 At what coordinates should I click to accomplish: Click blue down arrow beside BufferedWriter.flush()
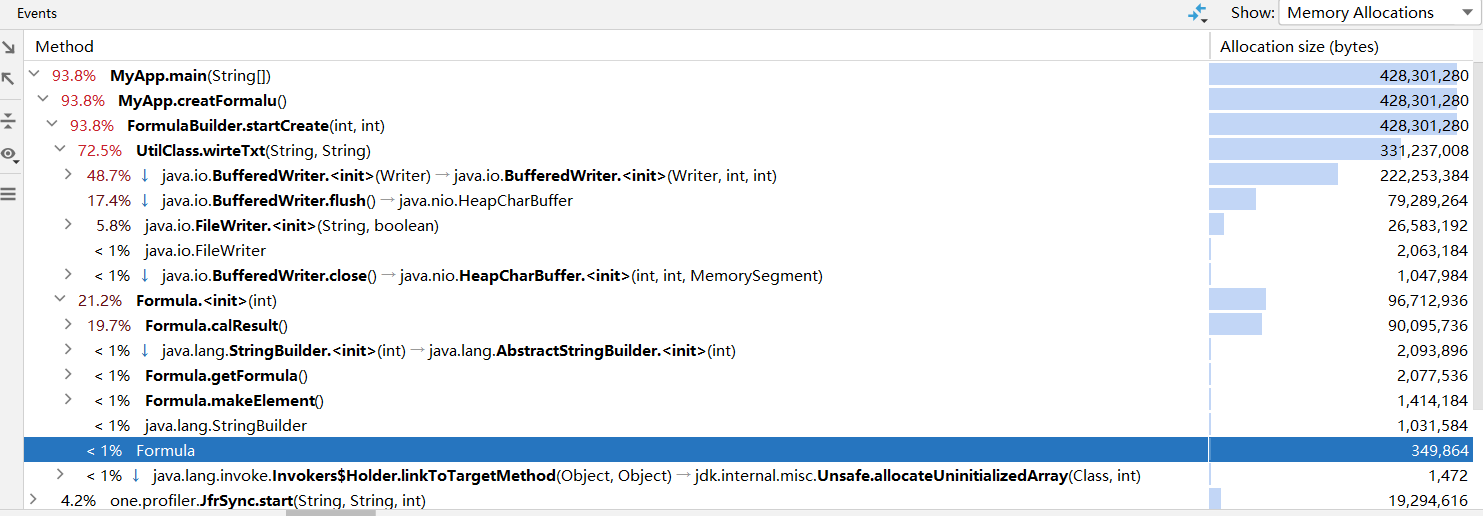click(145, 201)
